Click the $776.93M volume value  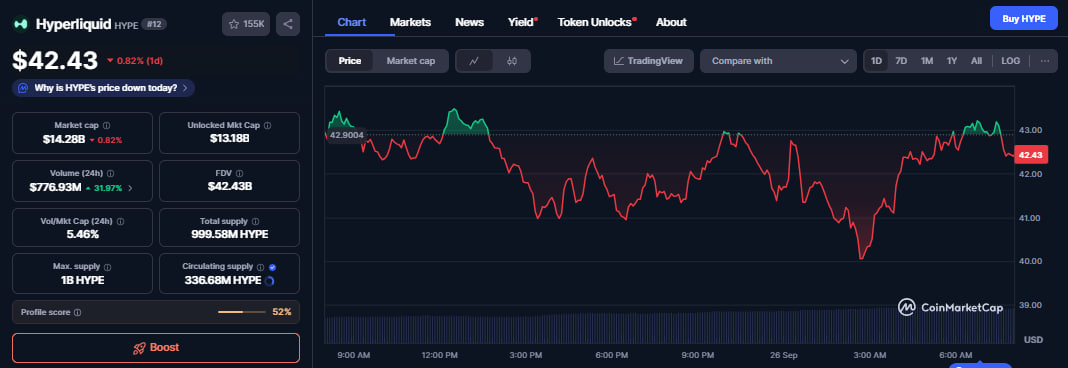pos(55,187)
